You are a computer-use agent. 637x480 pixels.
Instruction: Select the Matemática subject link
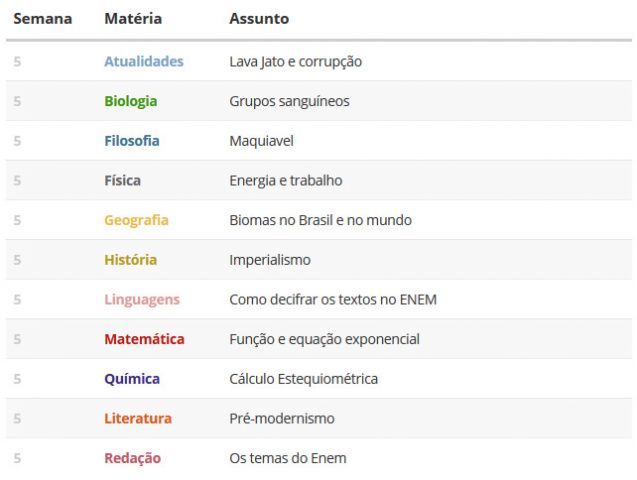tap(144, 339)
